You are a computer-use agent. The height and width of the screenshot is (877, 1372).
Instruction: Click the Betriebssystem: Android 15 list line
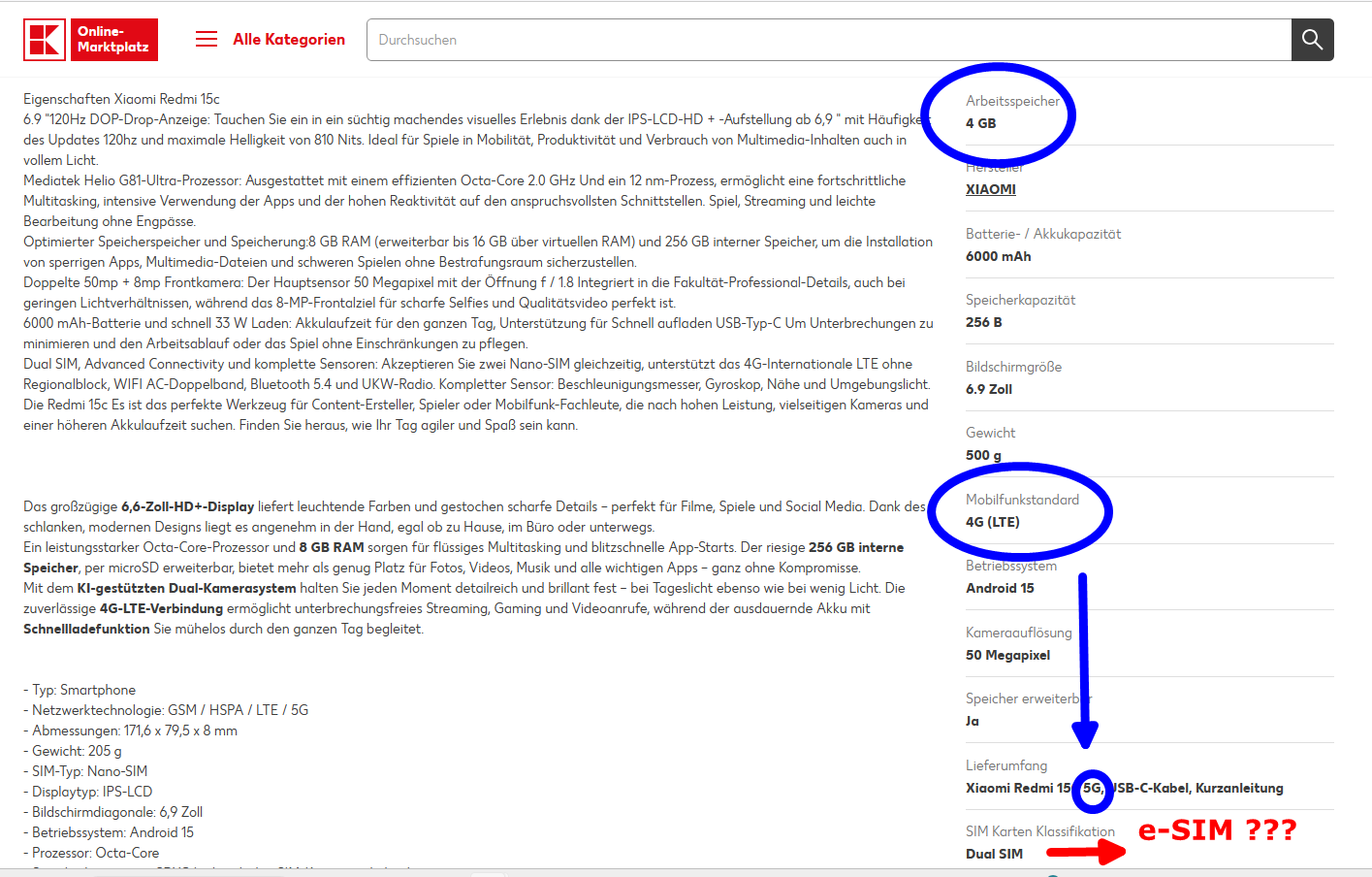click(x=109, y=832)
